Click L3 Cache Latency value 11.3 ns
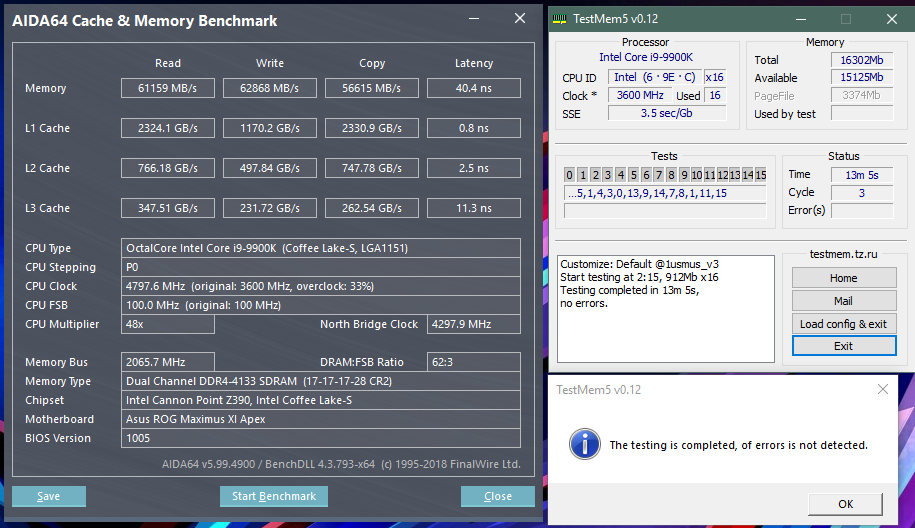 (474, 208)
